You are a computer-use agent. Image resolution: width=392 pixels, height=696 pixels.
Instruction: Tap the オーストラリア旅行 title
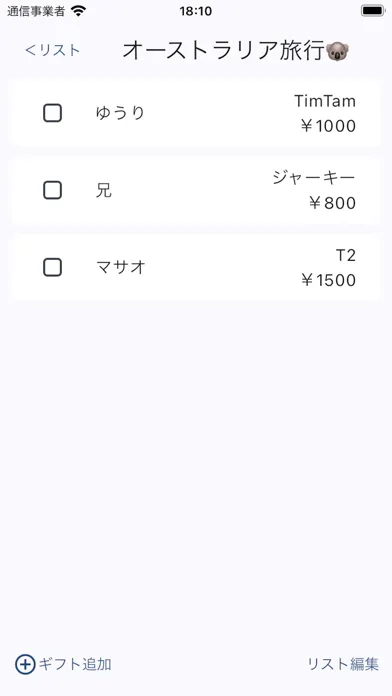[x=224, y=51]
